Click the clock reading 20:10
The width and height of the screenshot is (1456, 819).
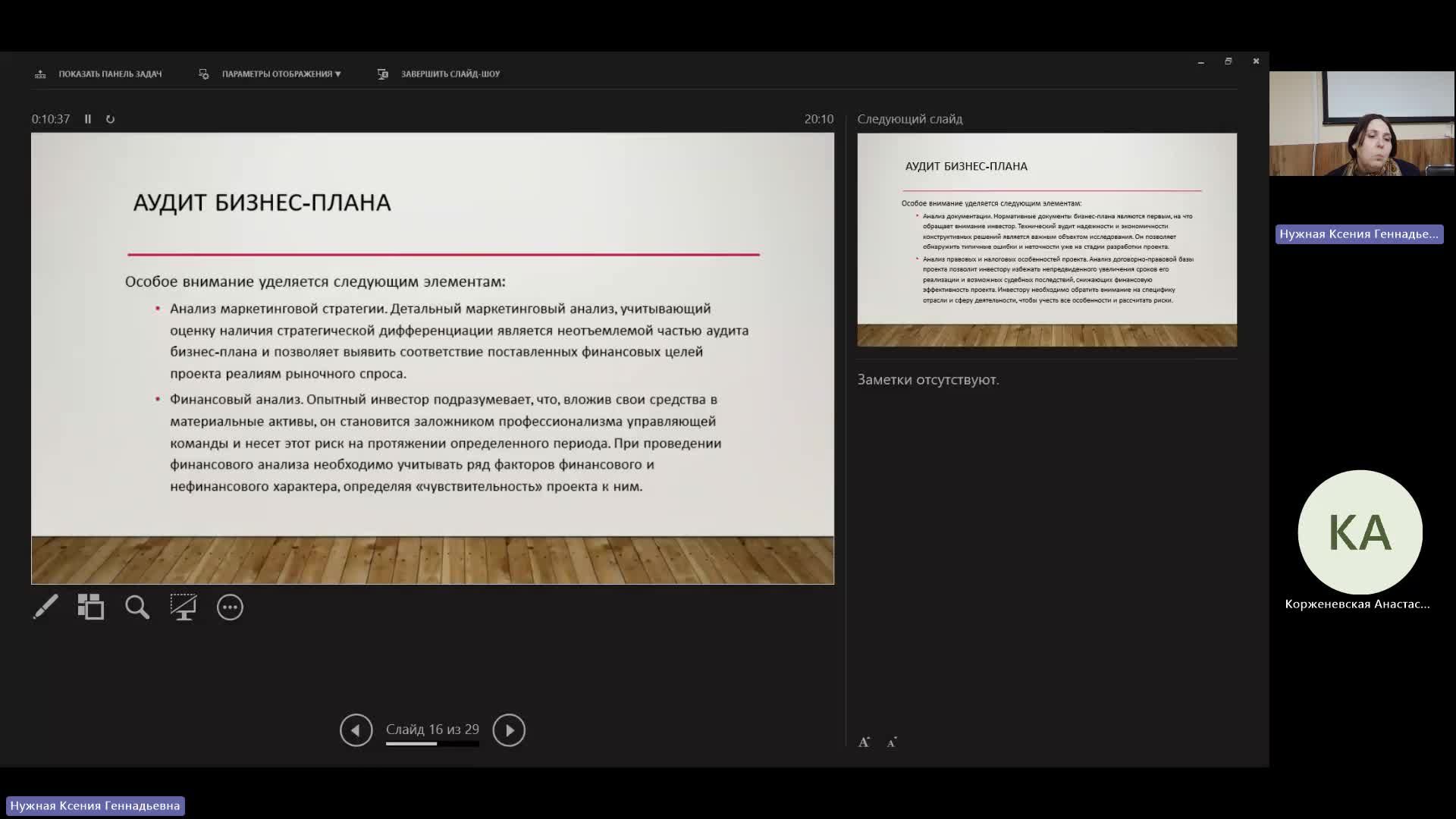819,119
